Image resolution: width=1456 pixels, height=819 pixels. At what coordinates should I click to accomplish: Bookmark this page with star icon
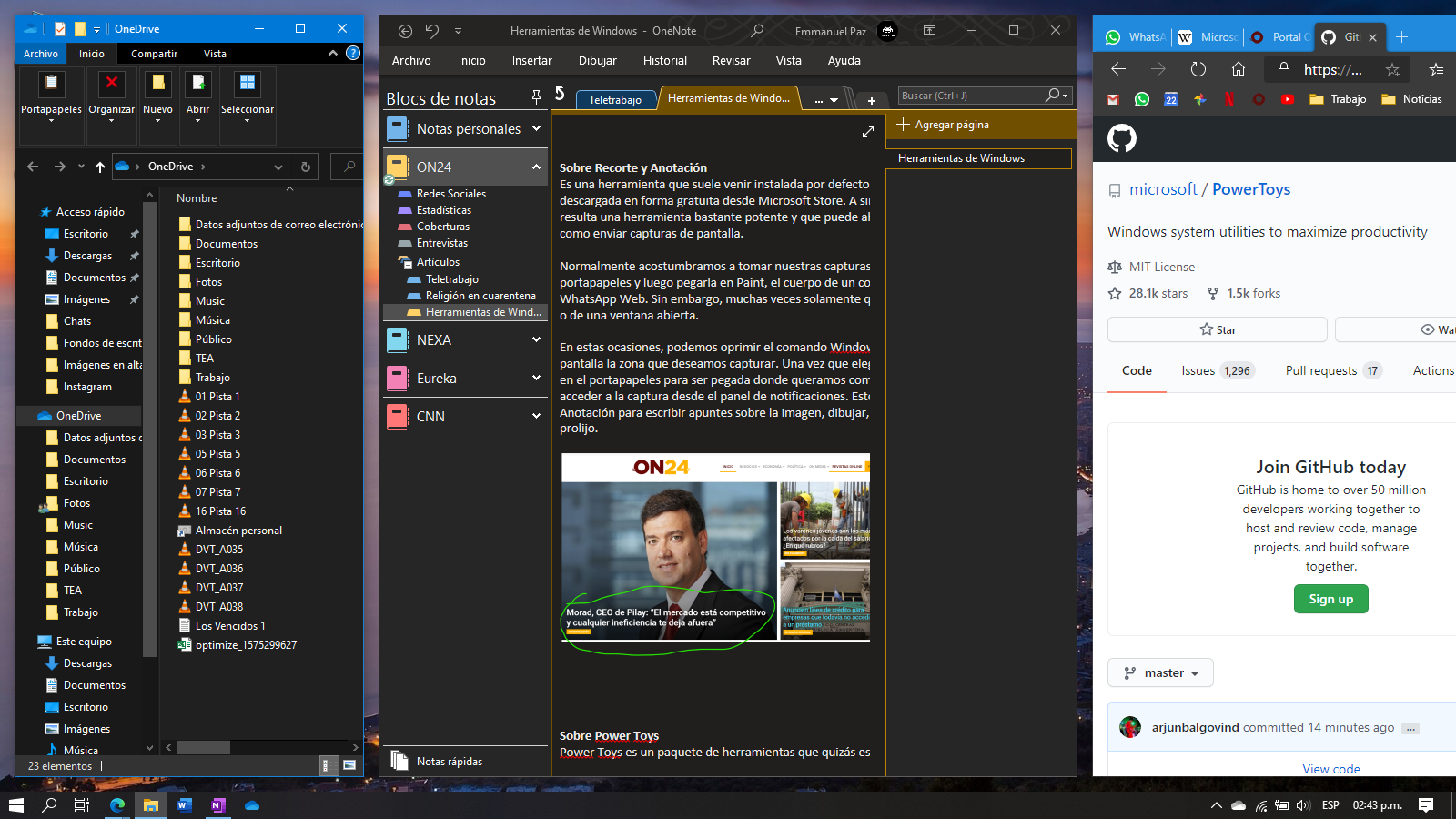tap(1392, 69)
